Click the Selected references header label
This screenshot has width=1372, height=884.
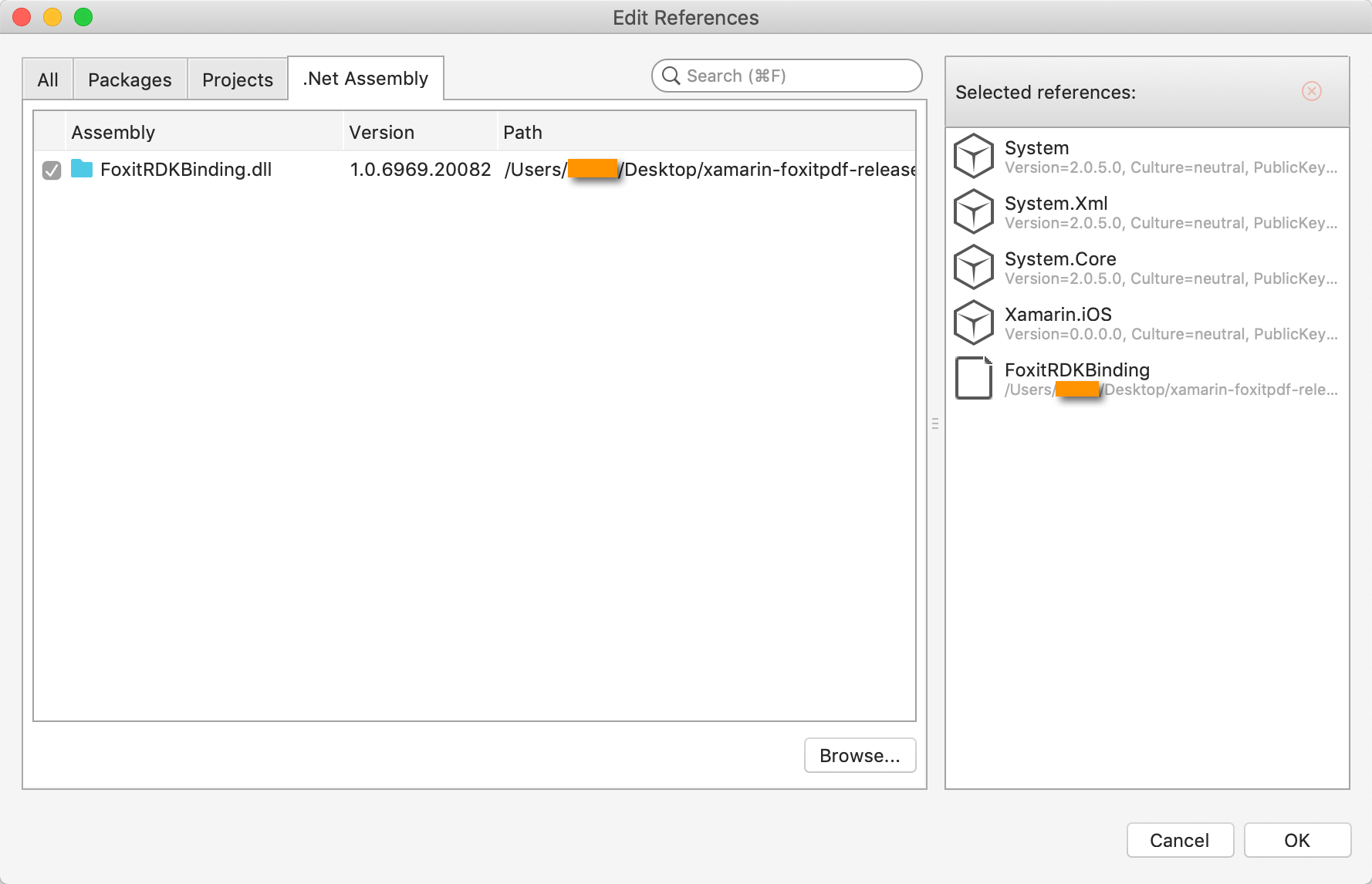(1046, 93)
